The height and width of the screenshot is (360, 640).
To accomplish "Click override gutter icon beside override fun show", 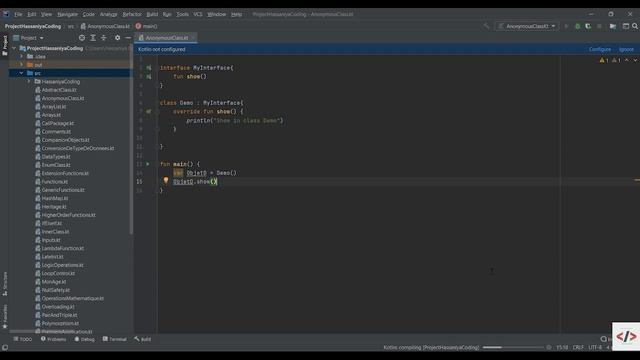I will pos(149,111).
